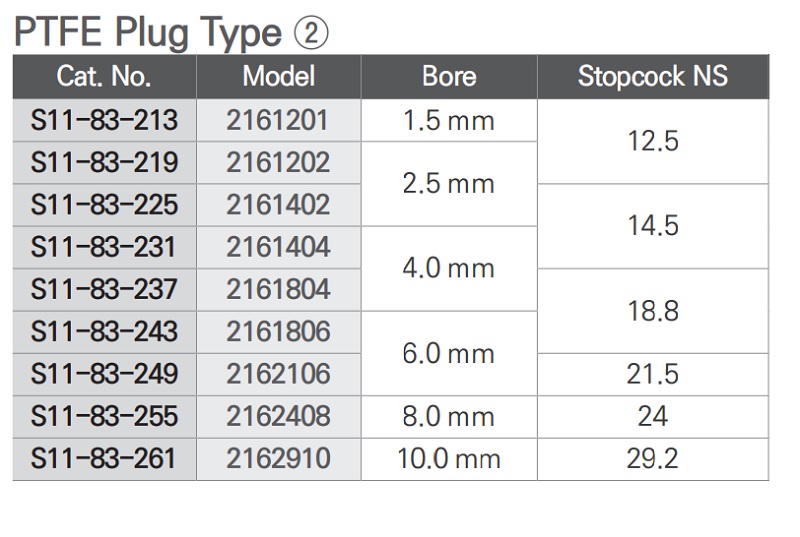Select catalog number S11-83-237 cell
The width and height of the screenshot is (800, 537).
click(104, 289)
